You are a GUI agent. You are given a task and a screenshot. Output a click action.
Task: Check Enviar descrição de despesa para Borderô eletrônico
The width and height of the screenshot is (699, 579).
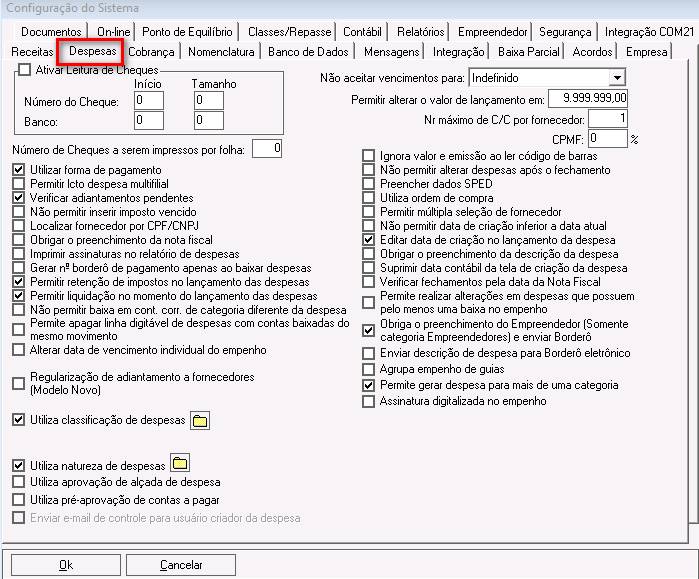pyautogui.click(x=368, y=353)
